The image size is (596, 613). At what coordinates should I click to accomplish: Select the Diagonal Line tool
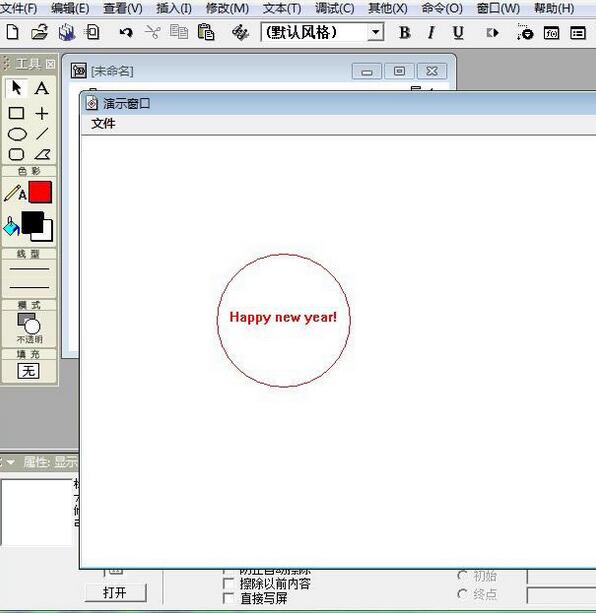(x=42, y=134)
